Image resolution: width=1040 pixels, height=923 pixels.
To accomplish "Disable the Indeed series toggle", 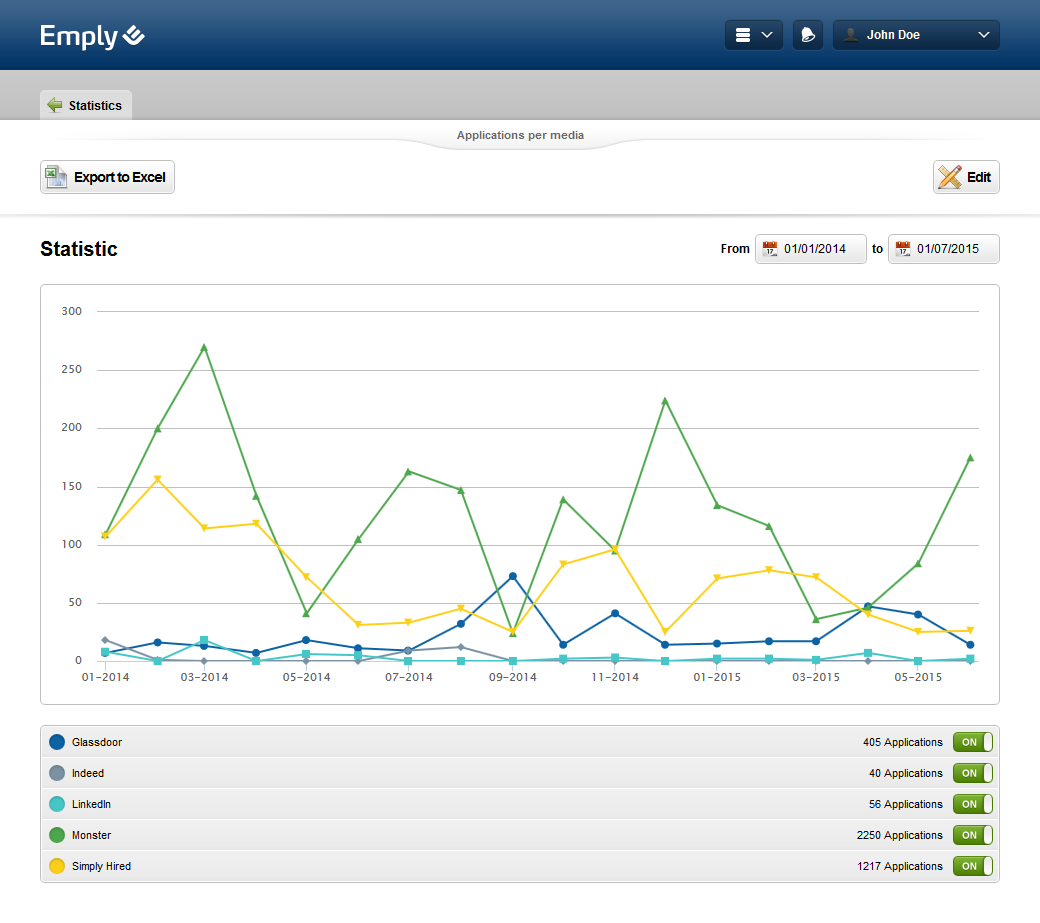I will (972, 773).
